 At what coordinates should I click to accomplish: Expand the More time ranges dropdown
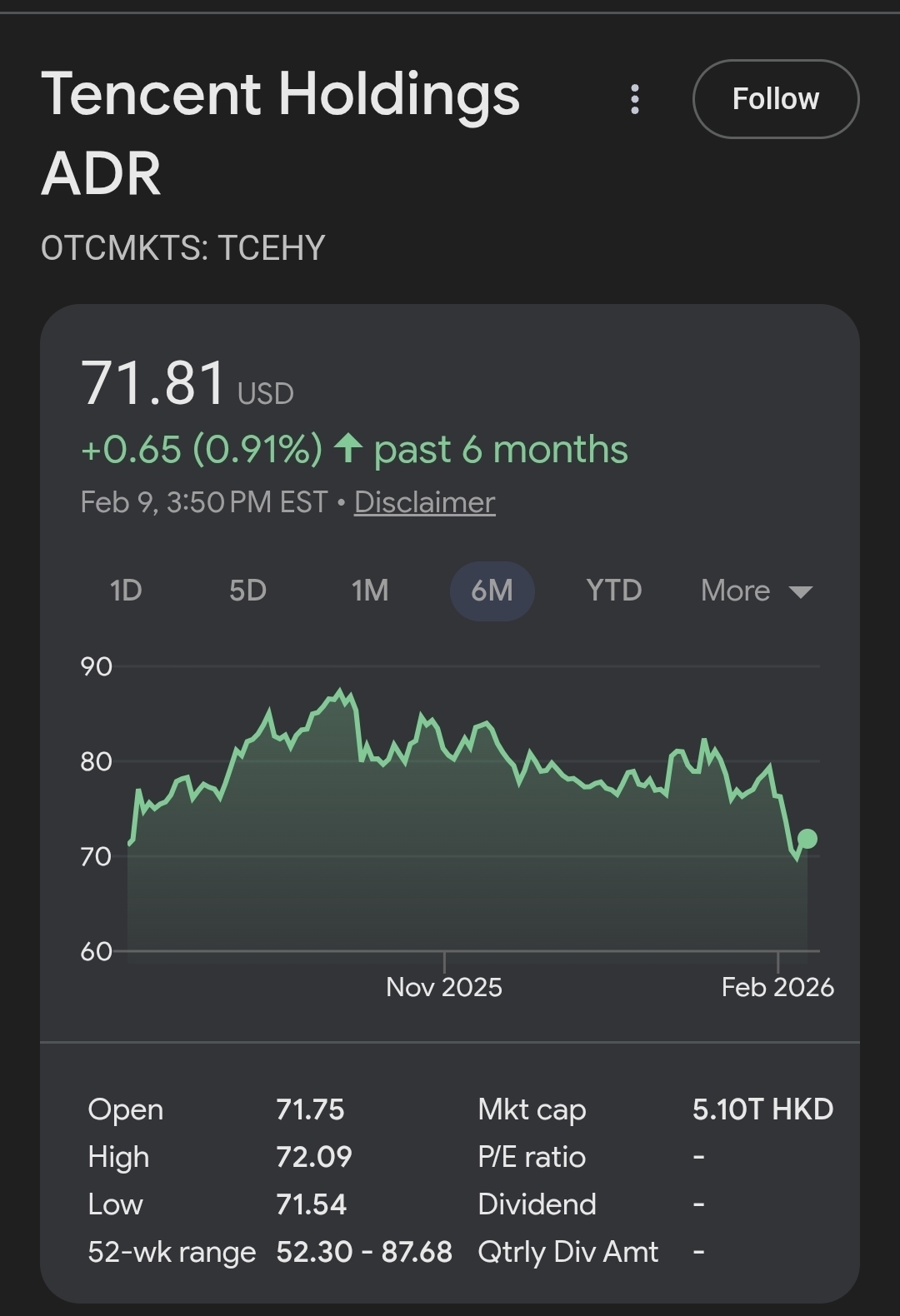pos(755,591)
